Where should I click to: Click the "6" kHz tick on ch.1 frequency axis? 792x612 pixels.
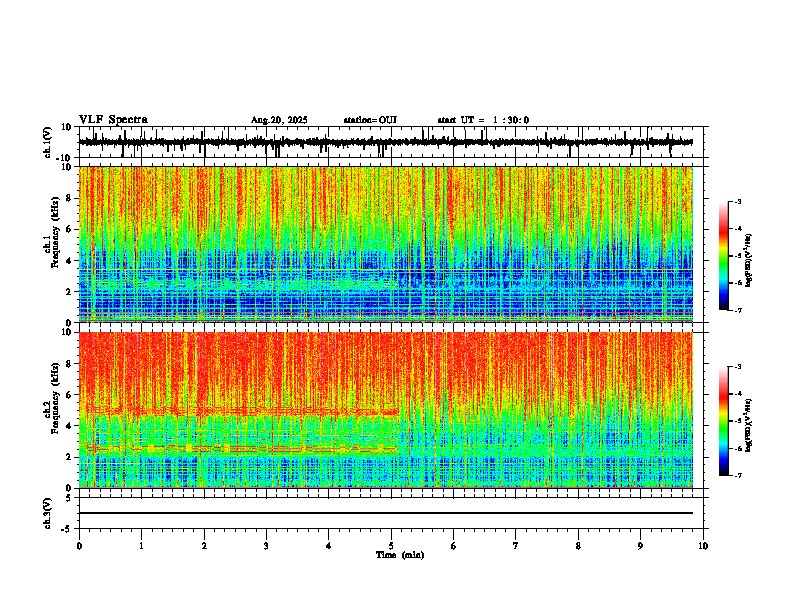[69, 229]
